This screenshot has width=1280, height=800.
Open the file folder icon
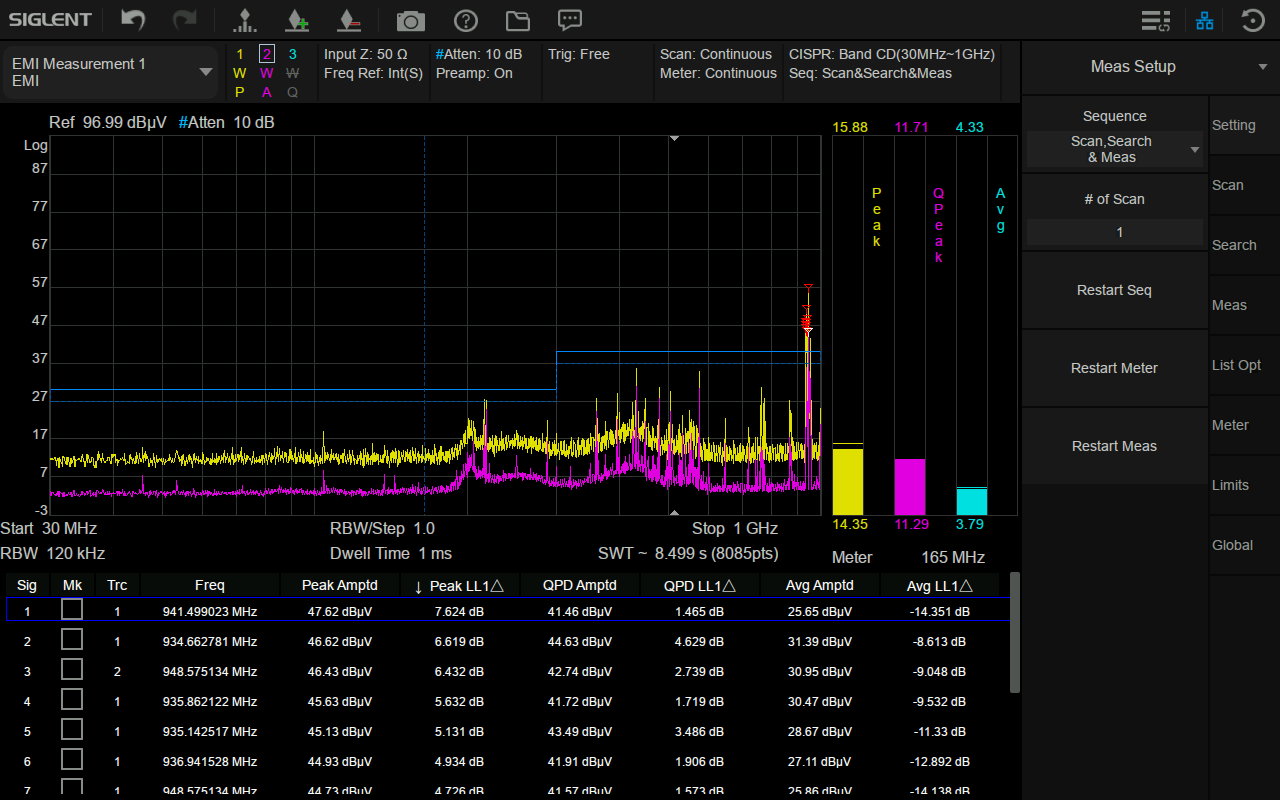[517, 20]
